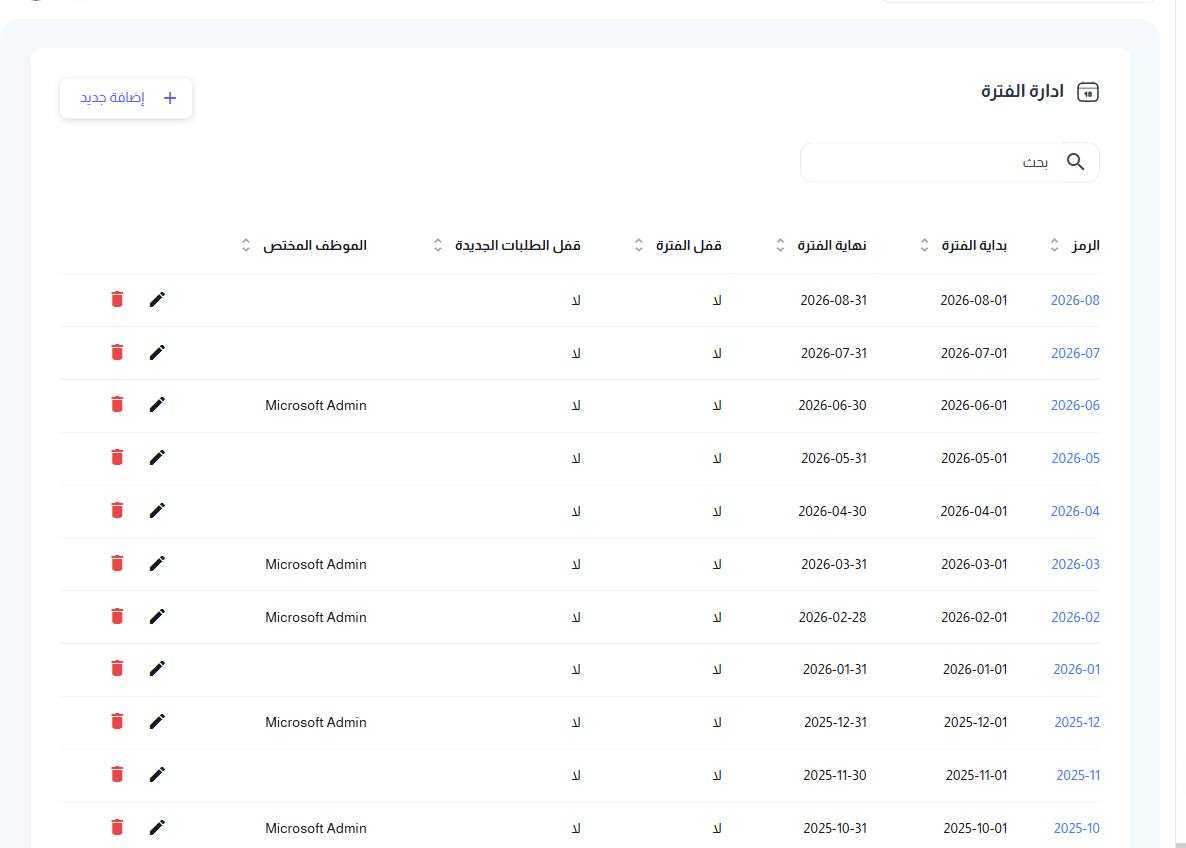The image size is (1186, 848).
Task: Edit the 2025-12 period row
Action: pos(157,722)
